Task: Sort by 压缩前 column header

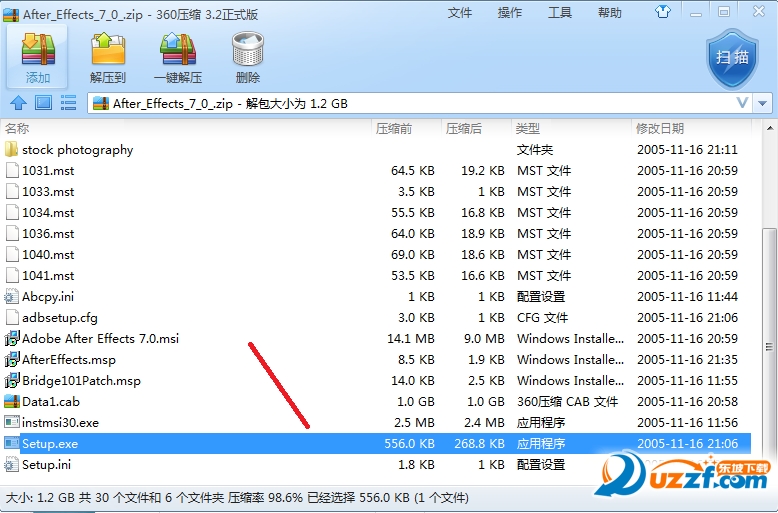Action: (x=406, y=128)
